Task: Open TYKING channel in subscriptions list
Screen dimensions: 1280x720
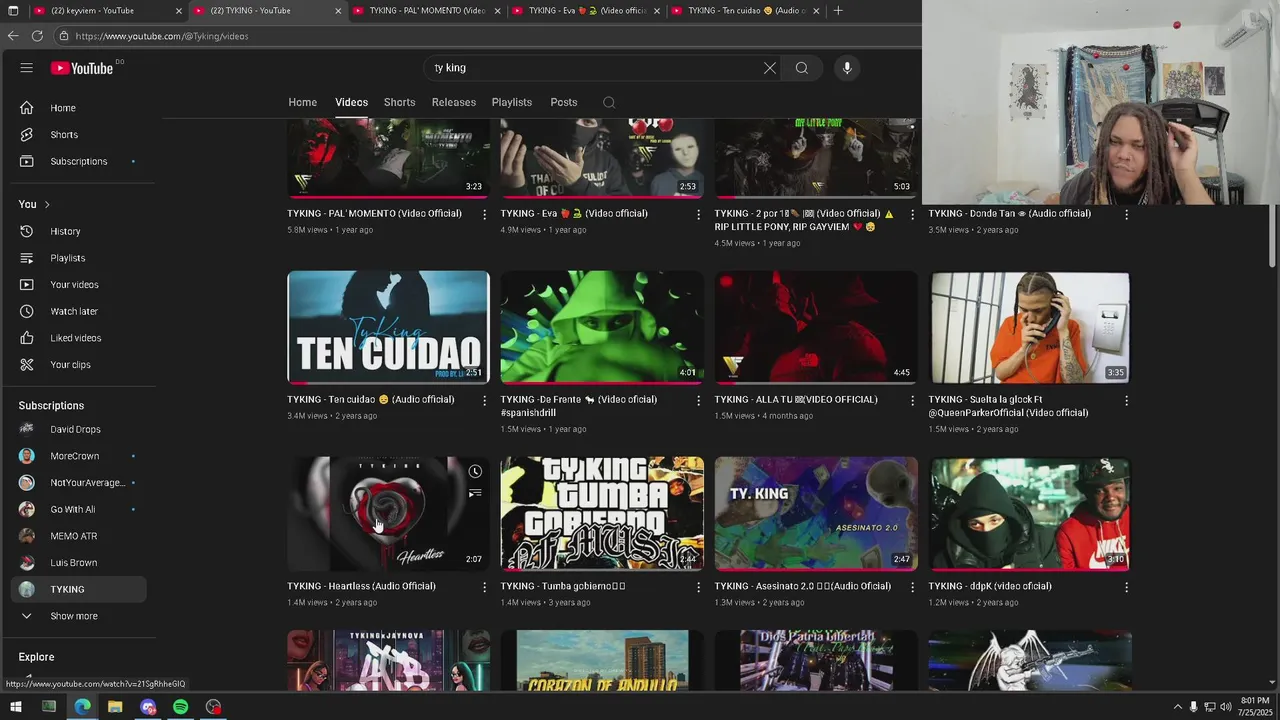Action: click(x=80, y=589)
